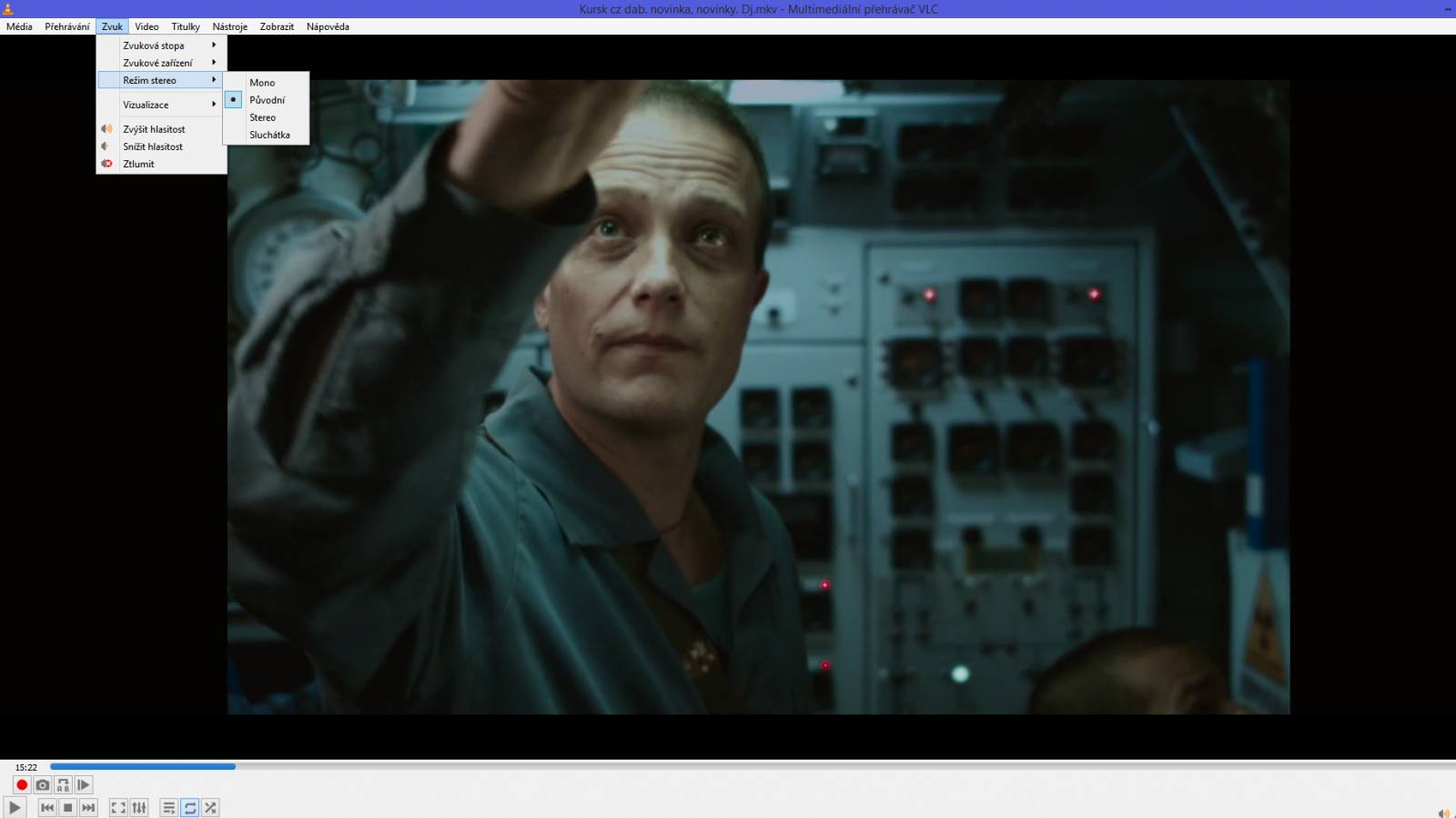Screen dimensions: 1456x818
Task: Open the Přehrávání menu
Action: [x=67, y=26]
